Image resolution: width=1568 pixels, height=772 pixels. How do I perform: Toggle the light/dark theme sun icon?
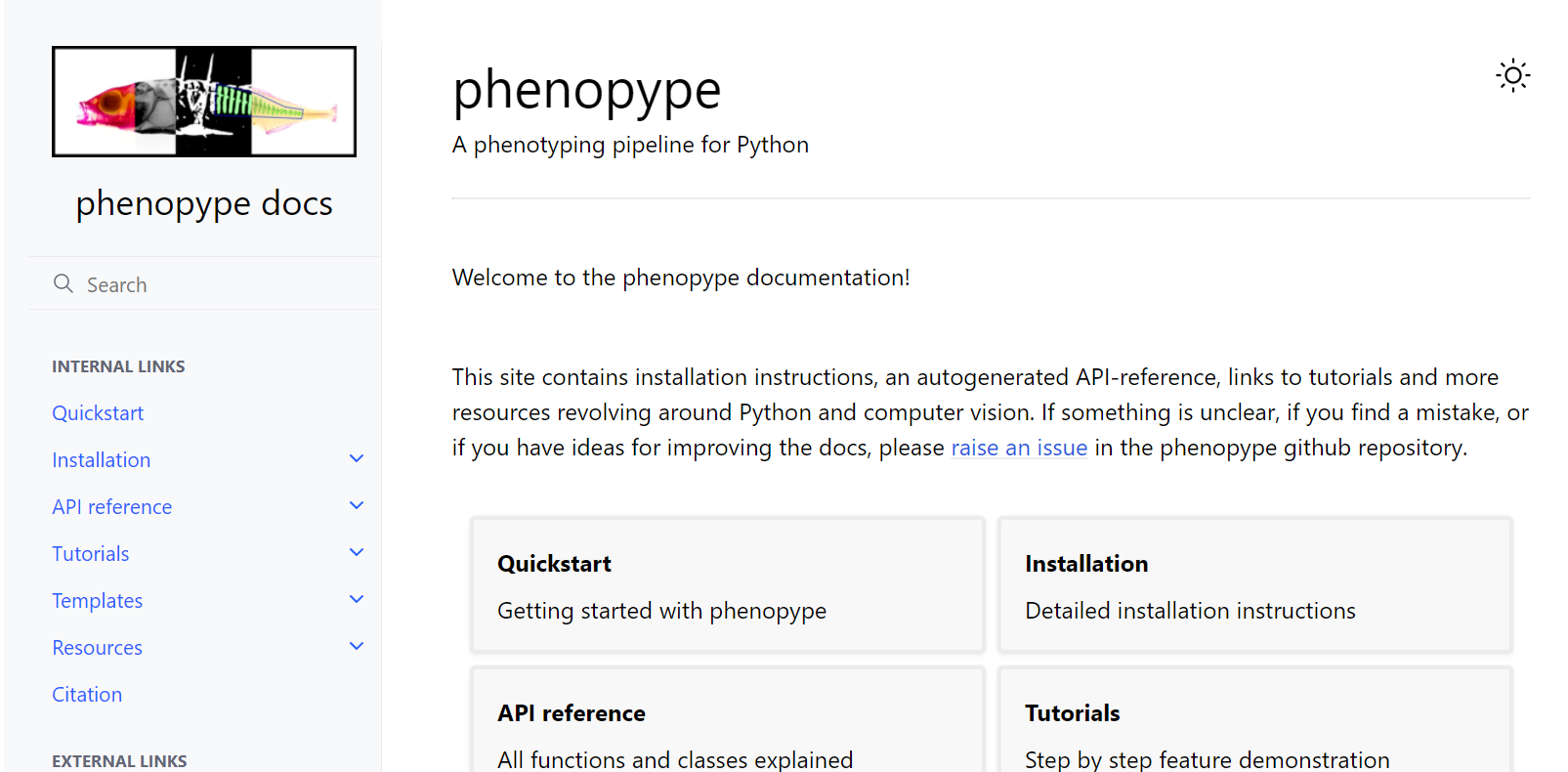pyautogui.click(x=1512, y=75)
